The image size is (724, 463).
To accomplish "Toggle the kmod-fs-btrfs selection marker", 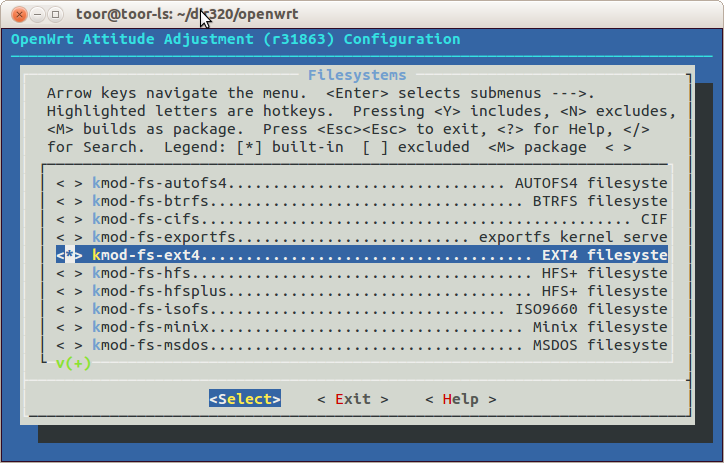I will [69, 201].
